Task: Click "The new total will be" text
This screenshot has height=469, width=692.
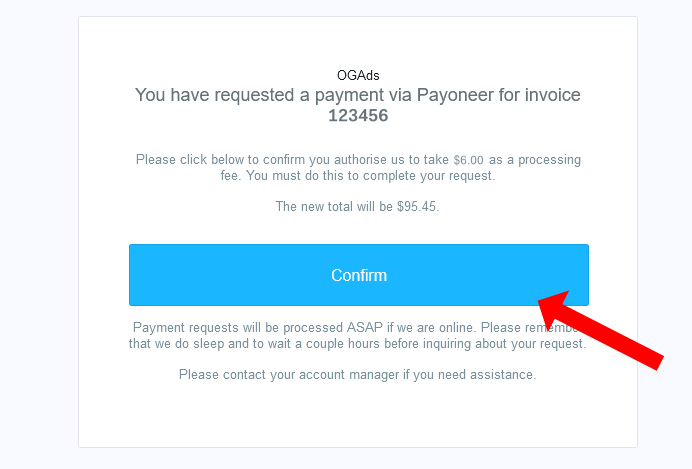Action: click(x=334, y=206)
